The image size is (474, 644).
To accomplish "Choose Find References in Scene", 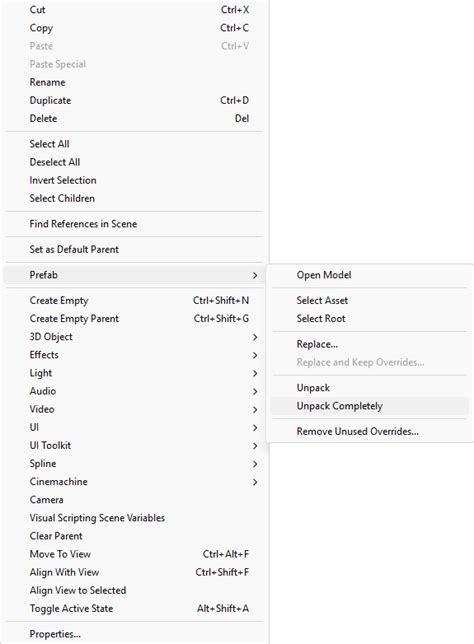I will coord(134,224).
